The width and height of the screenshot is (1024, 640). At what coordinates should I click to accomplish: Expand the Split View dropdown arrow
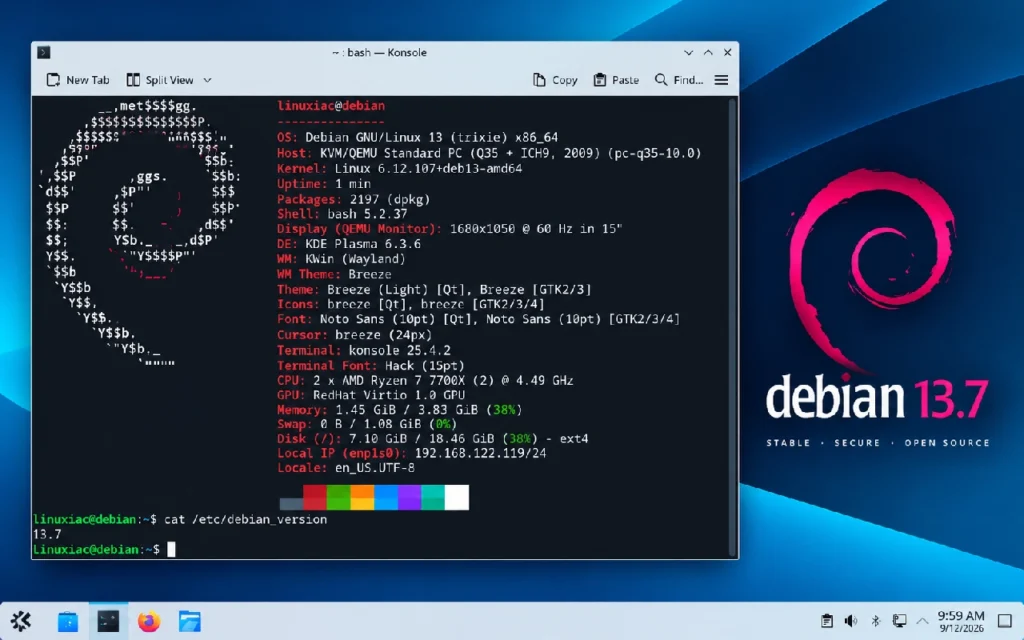207,80
